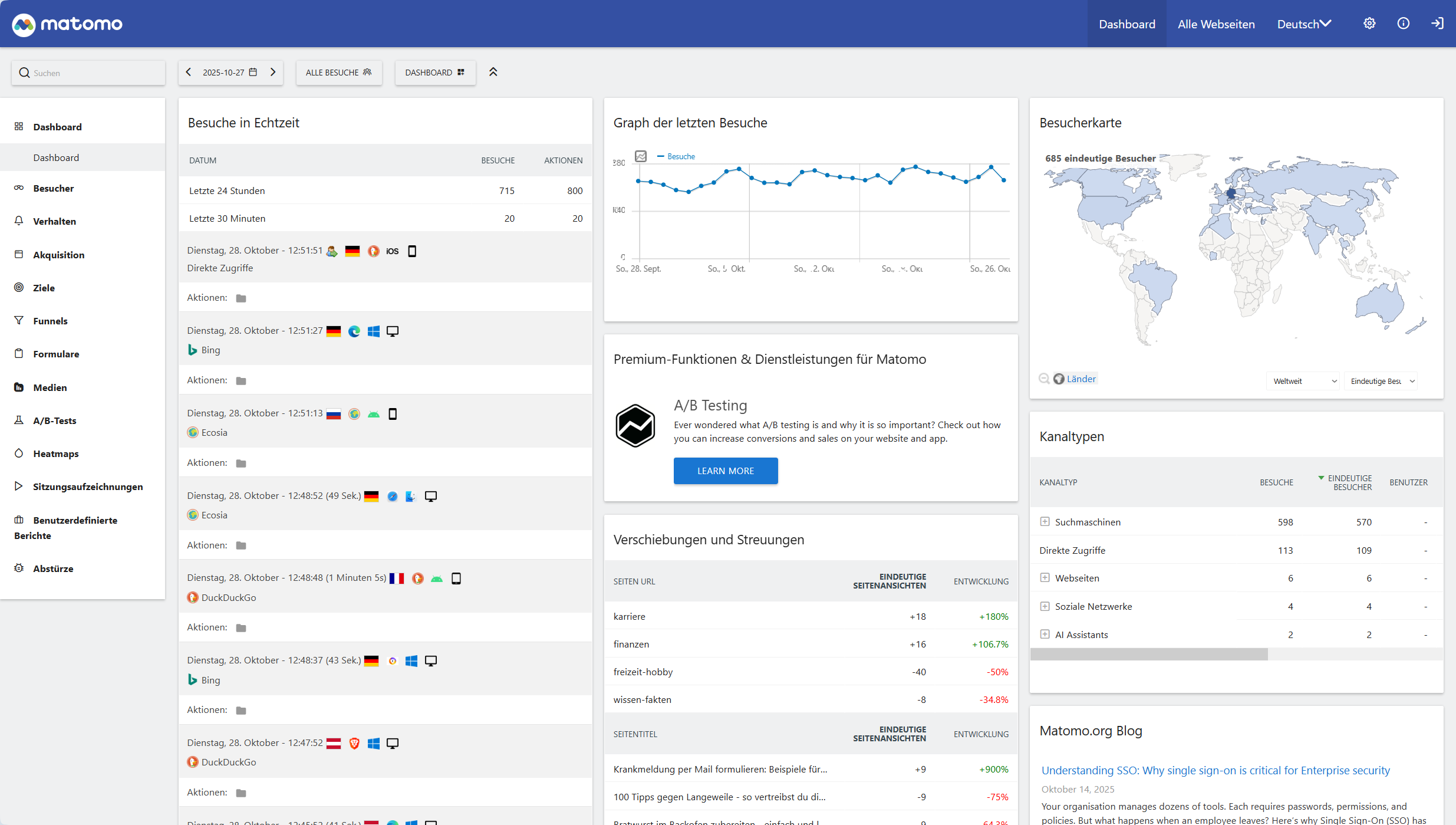This screenshot has height=825, width=1456.
Task: Open actions folder icon for 12:51:51 visit
Action: point(241,298)
